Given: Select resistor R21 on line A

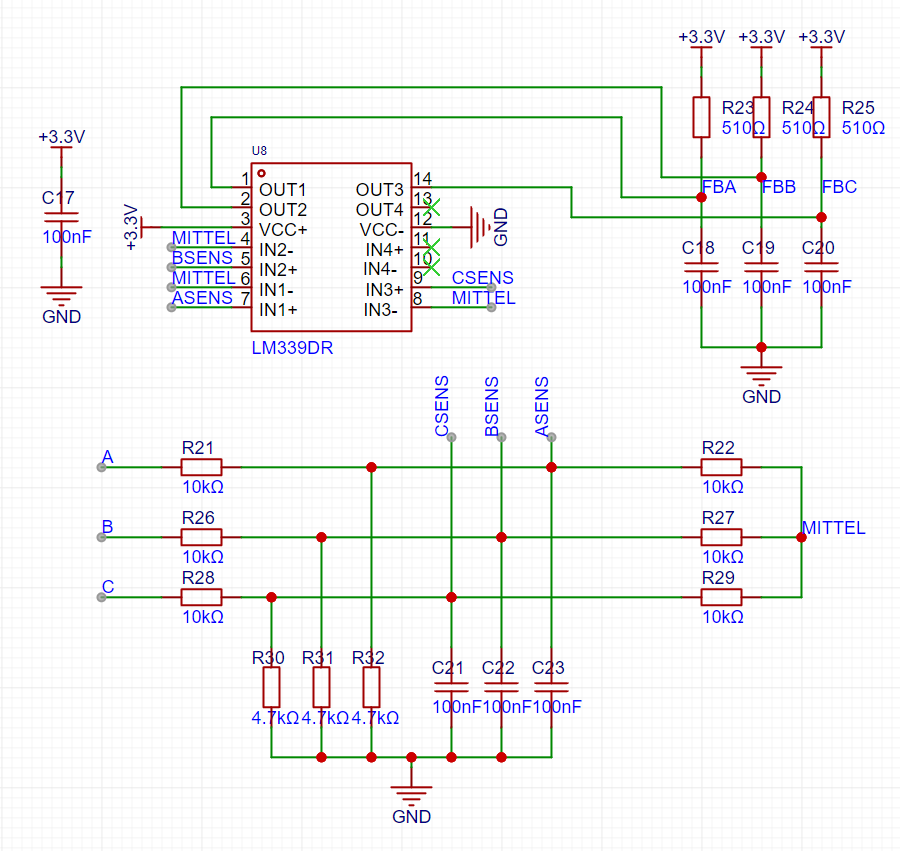Looking at the screenshot, I should click(201, 467).
